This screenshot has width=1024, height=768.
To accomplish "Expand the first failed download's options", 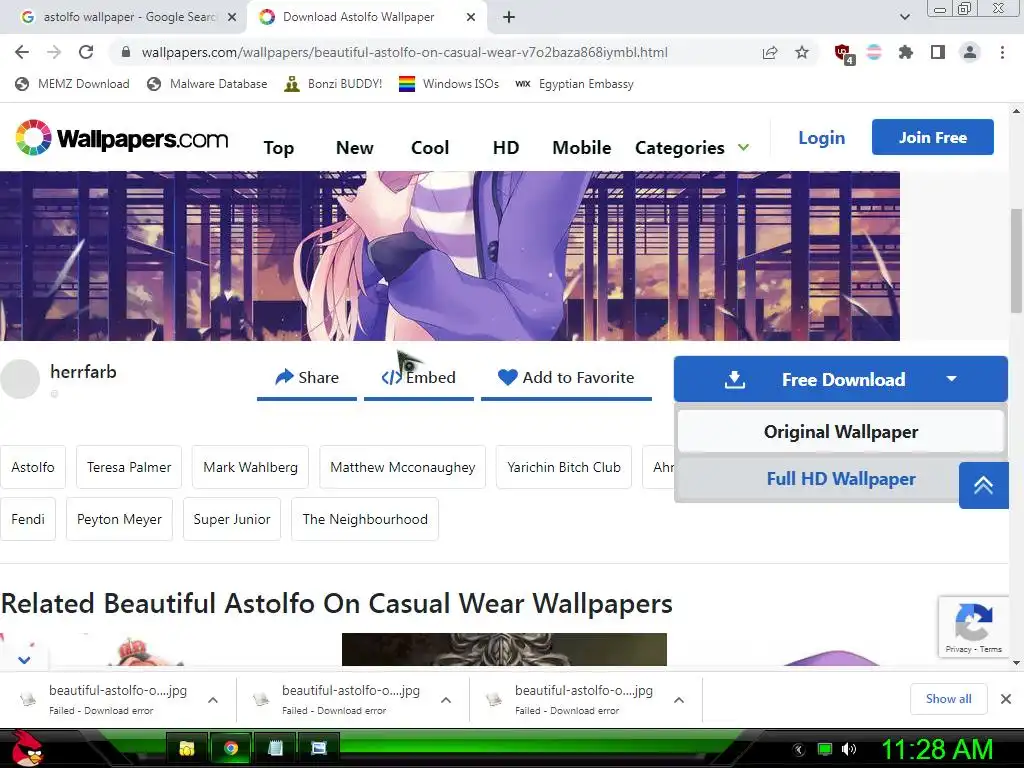I will 213,700.
